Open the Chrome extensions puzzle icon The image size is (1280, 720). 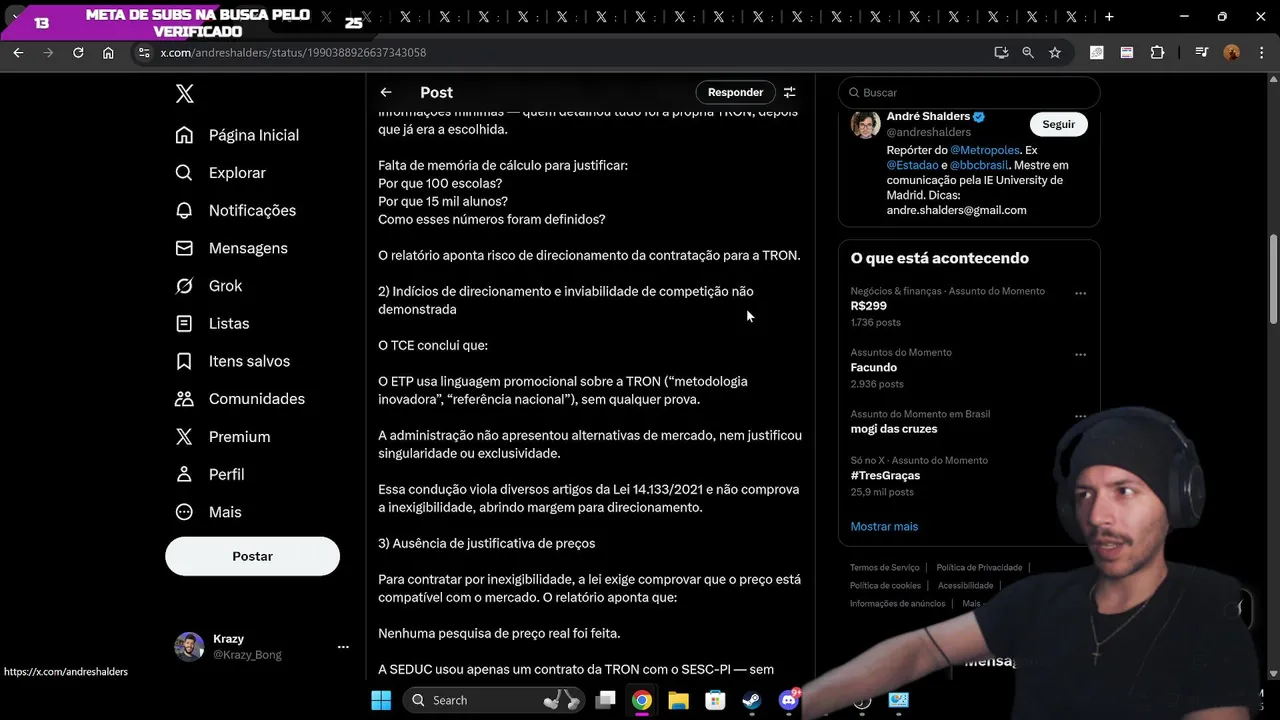[1157, 53]
